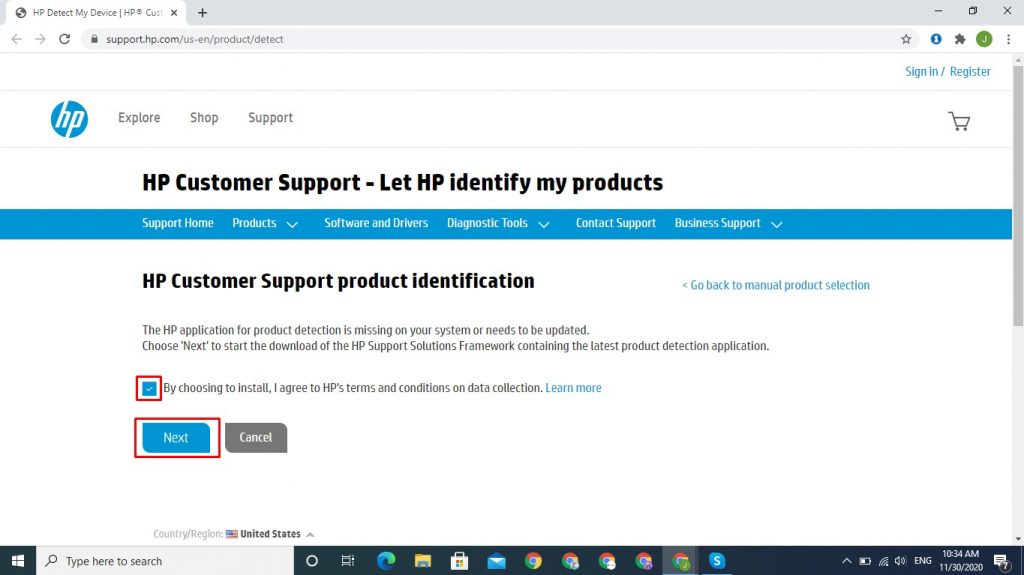Bookmark this page with star icon
1024x575 pixels.
906,39
